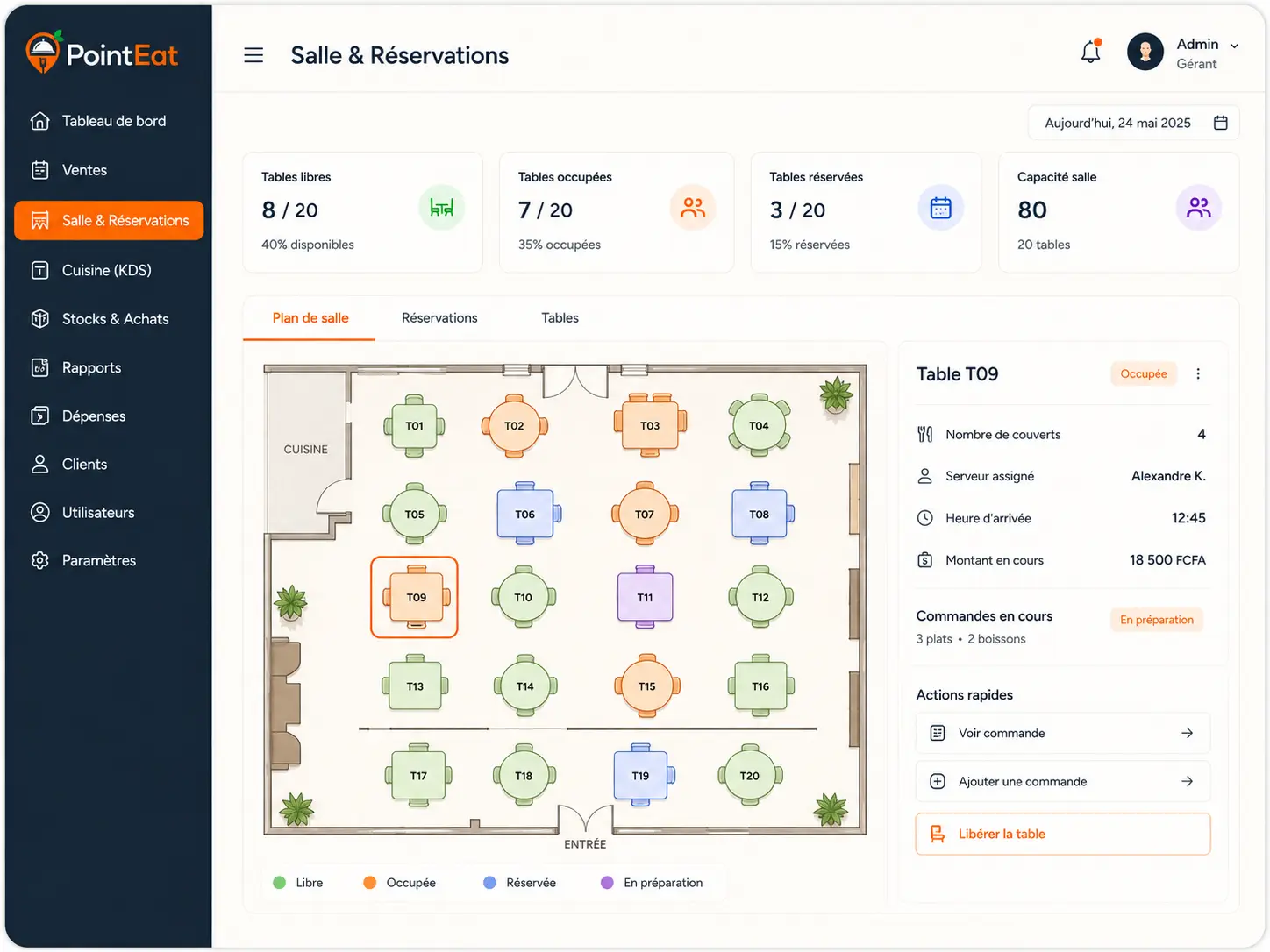Open the calendar icon in date field
Viewport: 1270px width, 952px height.
click(1220, 123)
